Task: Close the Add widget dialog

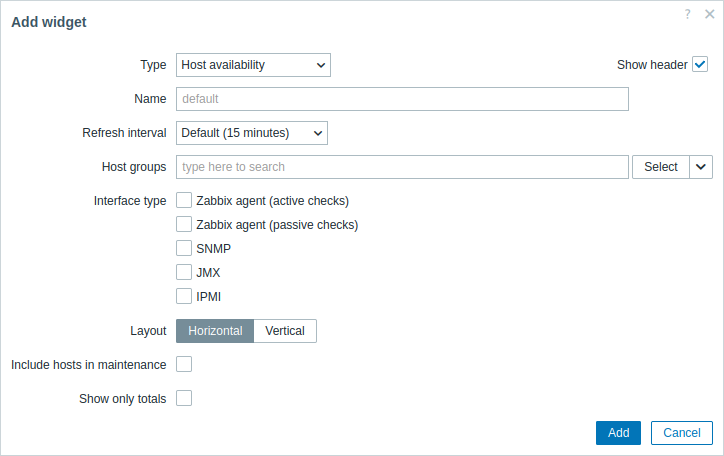Action: click(x=710, y=14)
